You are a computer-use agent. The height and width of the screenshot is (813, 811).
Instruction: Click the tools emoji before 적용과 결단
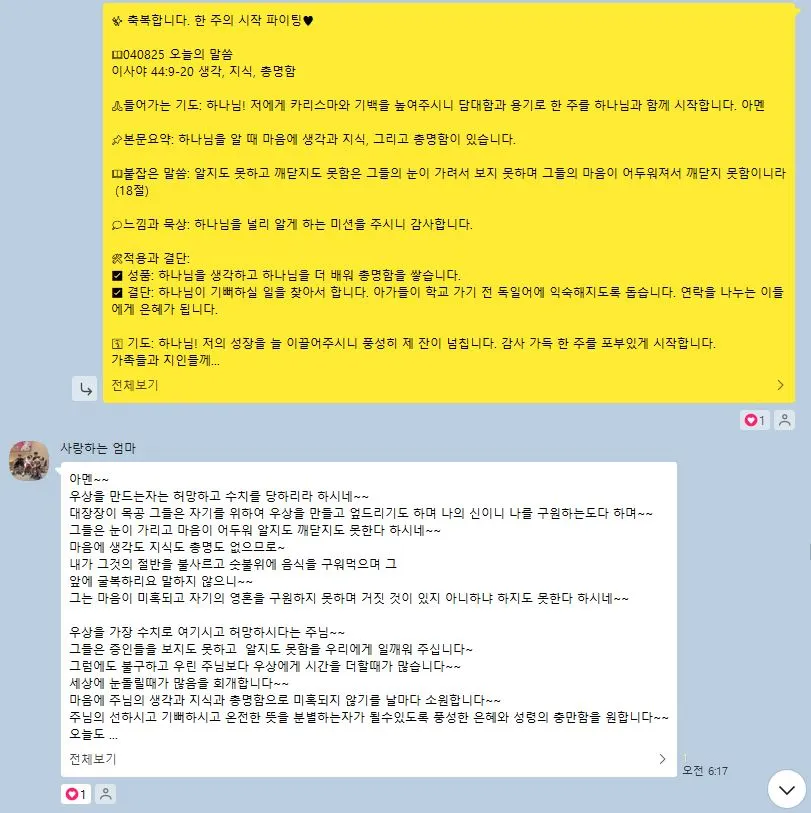(117, 259)
